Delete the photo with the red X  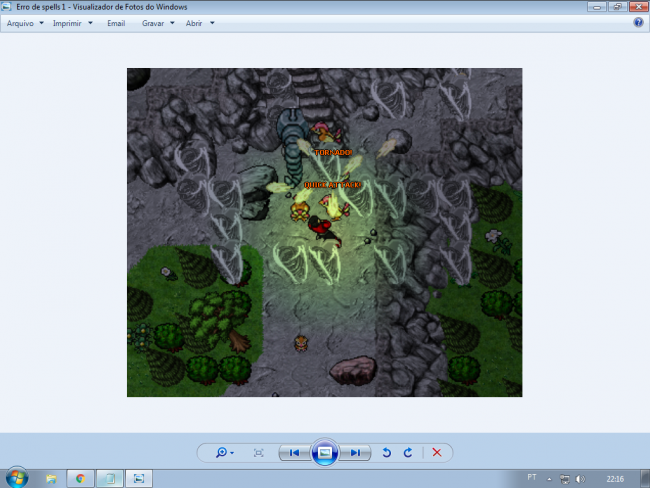437,453
